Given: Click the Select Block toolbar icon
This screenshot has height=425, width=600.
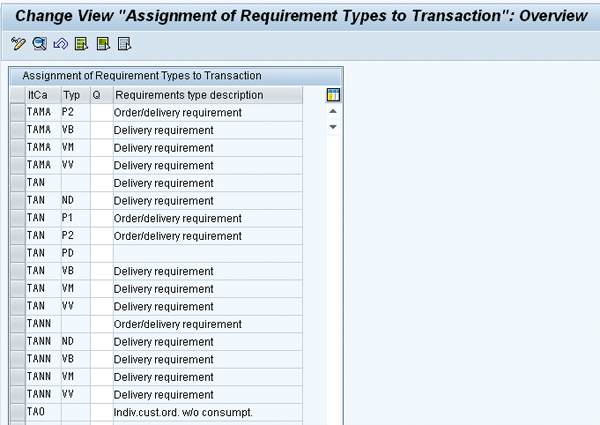Looking at the screenshot, I should tap(102, 44).
